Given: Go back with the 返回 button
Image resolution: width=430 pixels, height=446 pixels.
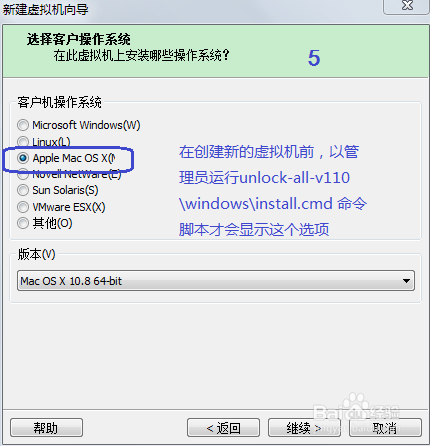Looking at the screenshot, I should pos(223,428).
